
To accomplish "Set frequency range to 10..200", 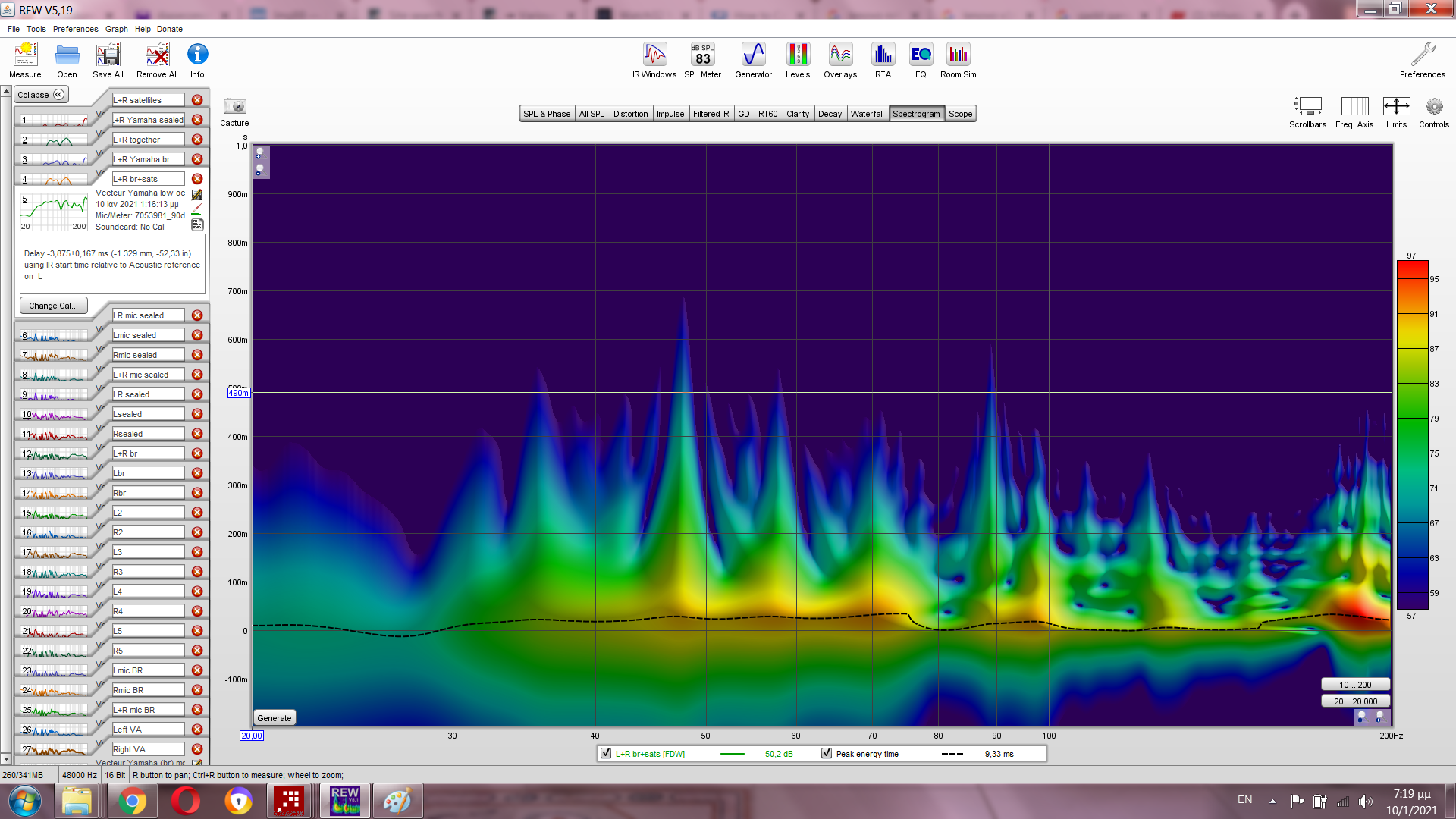I will [1354, 685].
